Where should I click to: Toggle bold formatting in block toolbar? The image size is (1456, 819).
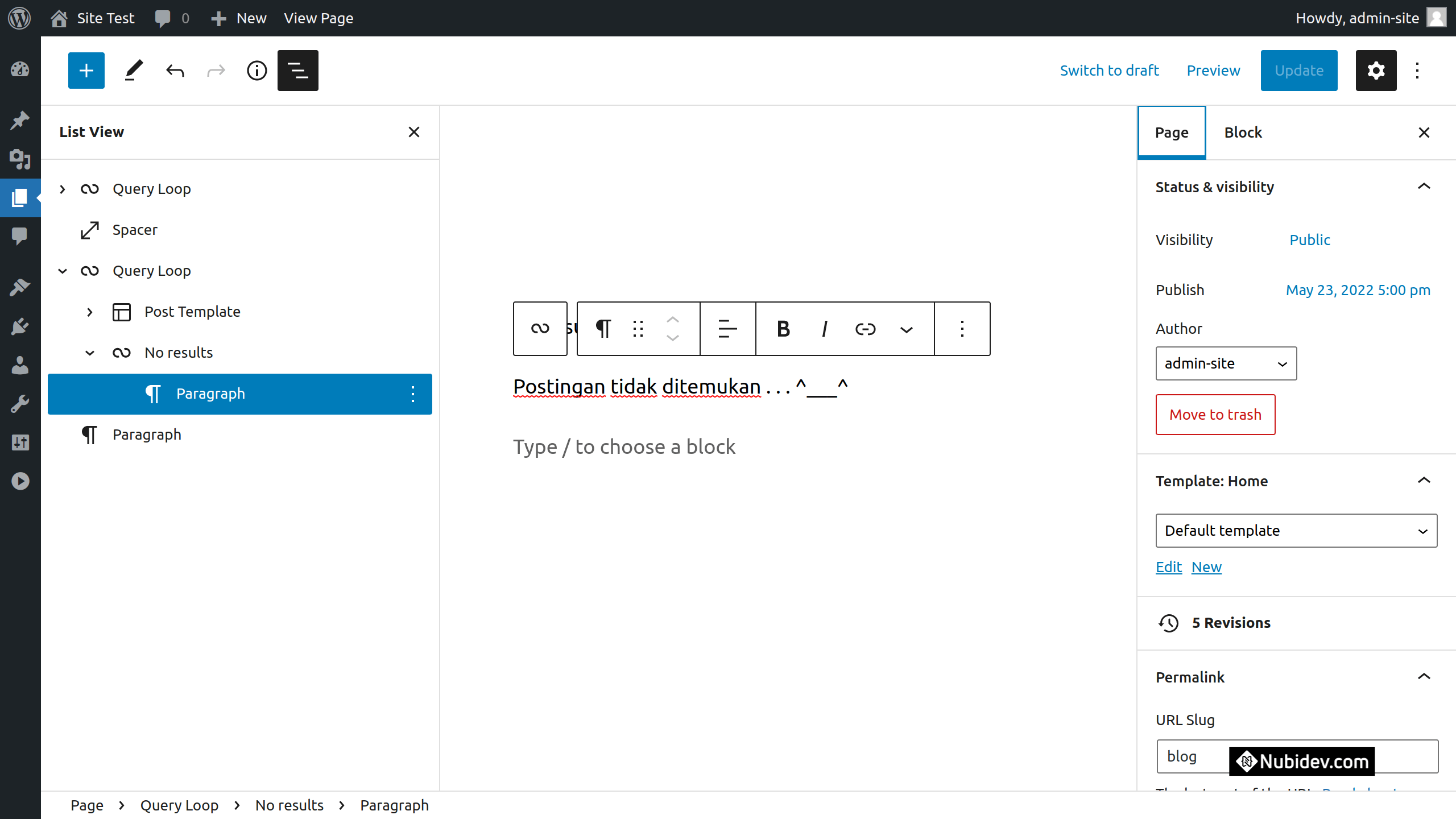tap(783, 329)
